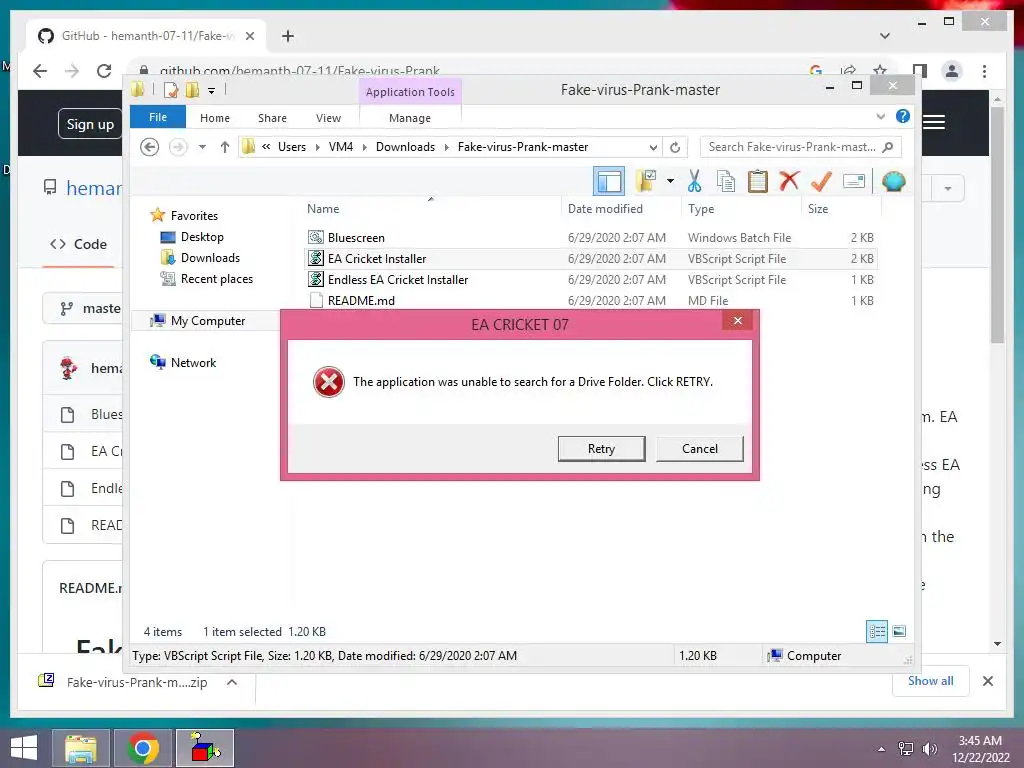This screenshot has height=768, width=1024.
Task: Open the Home ribbon tab
Action: [x=215, y=118]
